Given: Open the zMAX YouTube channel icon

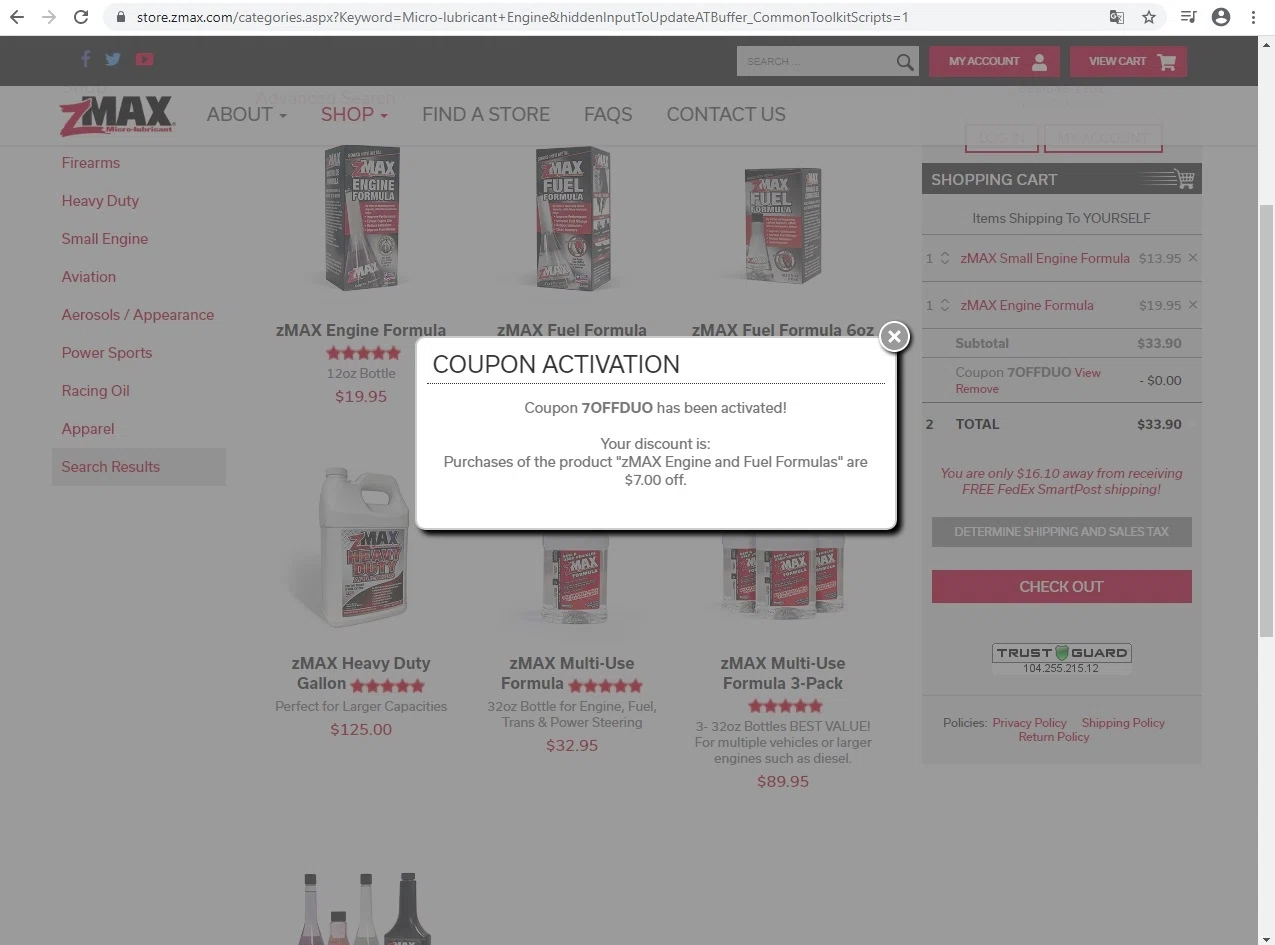Looking at the screenshot, I should [144, 59].
